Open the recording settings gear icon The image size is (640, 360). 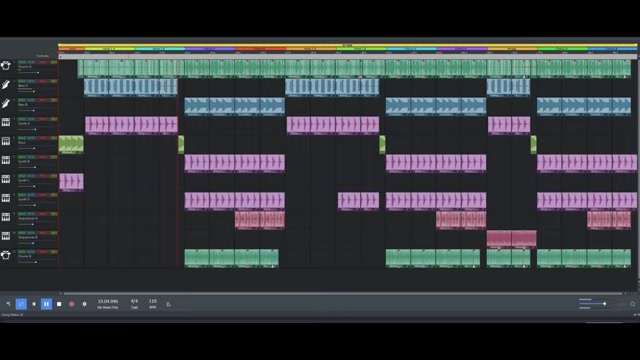[x=84, y=304]
